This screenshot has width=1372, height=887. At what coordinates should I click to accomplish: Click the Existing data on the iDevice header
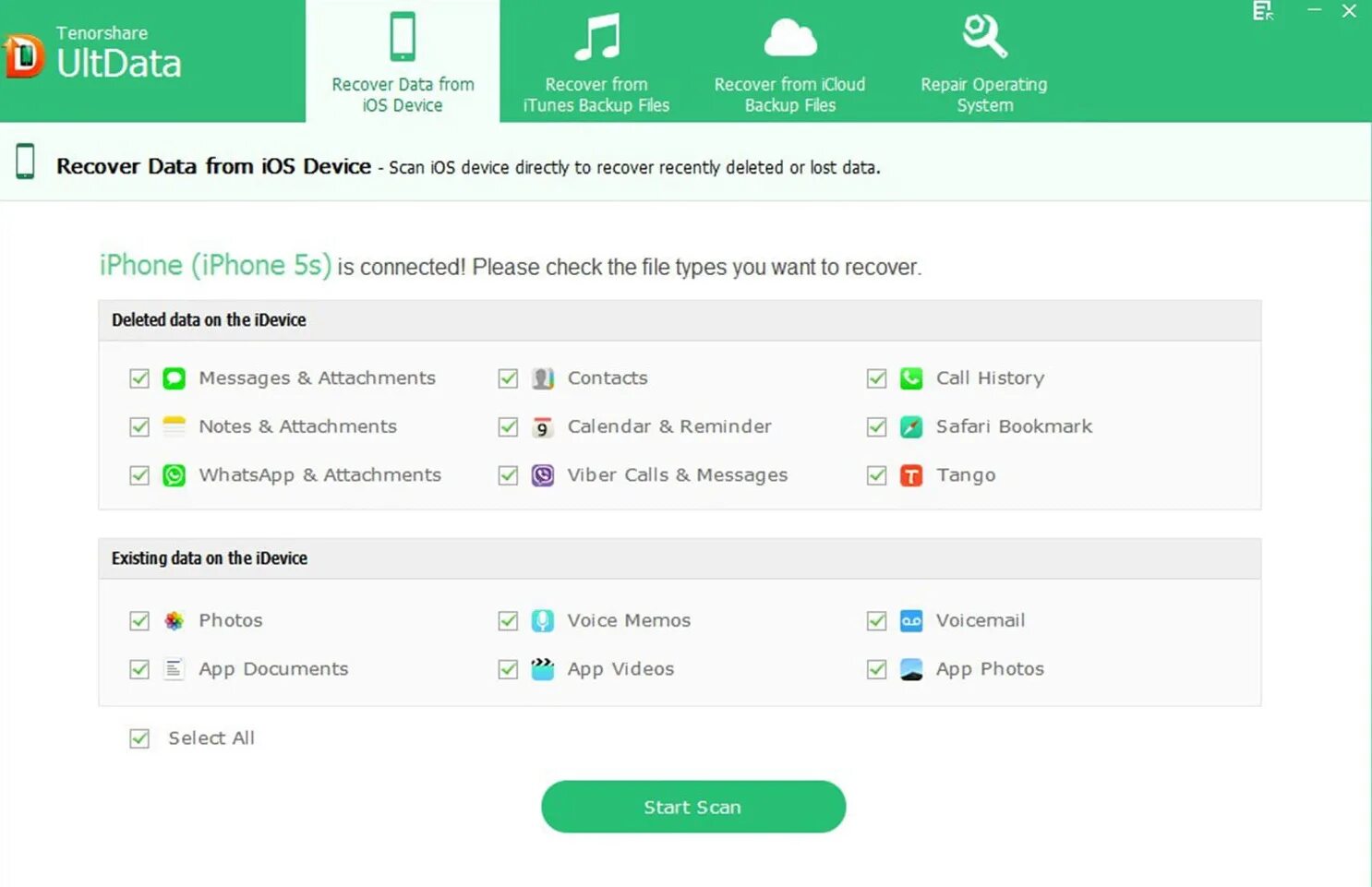[680, 558]
